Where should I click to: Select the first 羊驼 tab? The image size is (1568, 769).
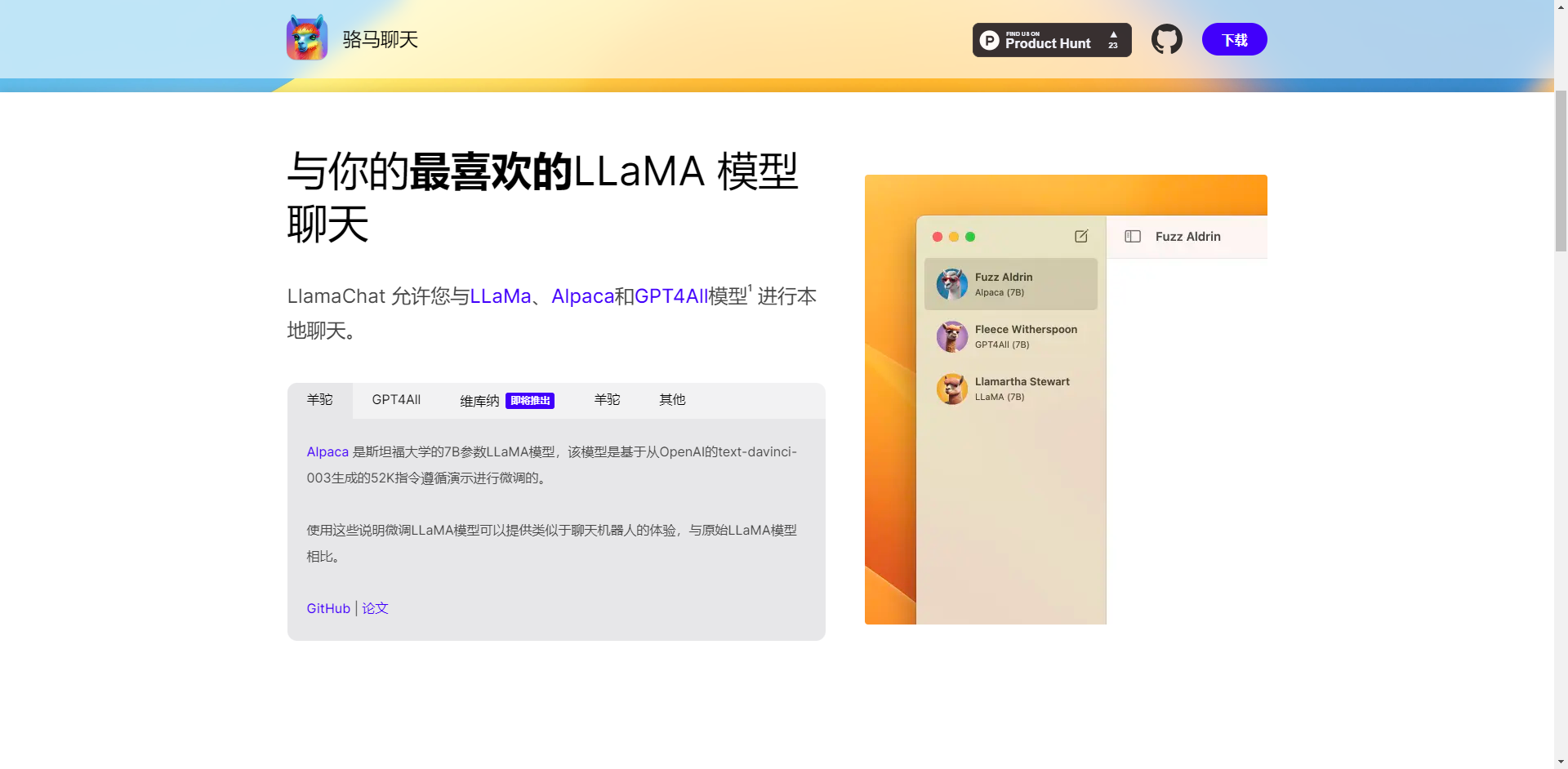[320, 400]
